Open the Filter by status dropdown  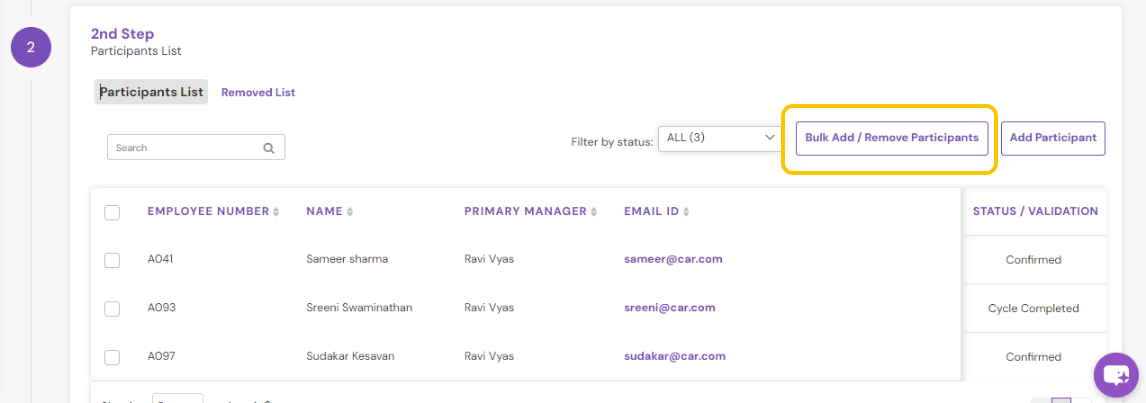coord(720,138)
